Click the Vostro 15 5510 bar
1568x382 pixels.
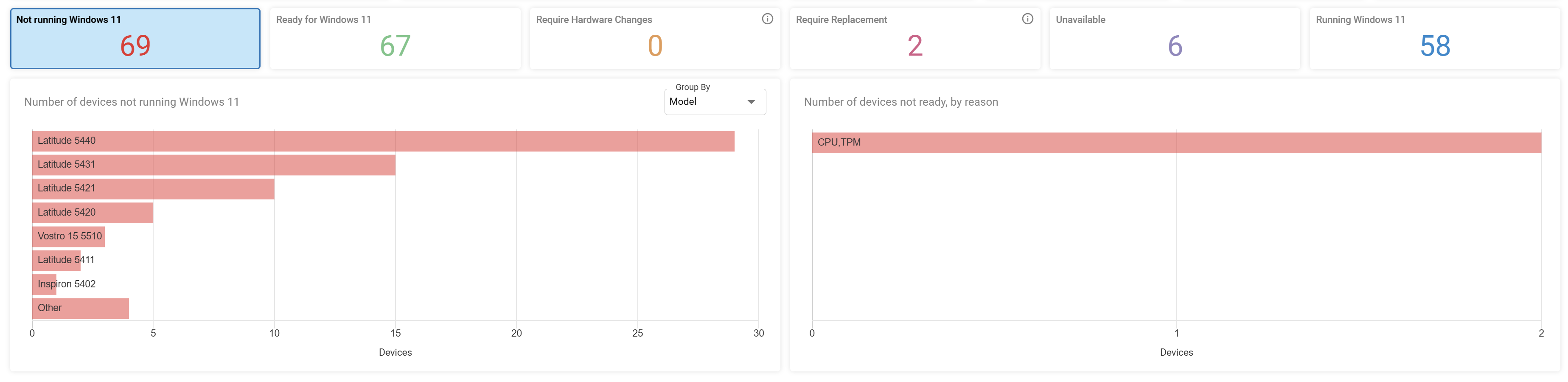click(68, 236)
